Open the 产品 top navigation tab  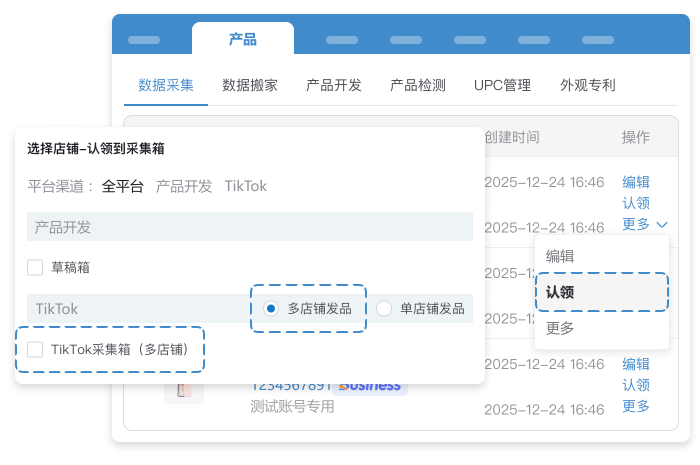[243, 39]
